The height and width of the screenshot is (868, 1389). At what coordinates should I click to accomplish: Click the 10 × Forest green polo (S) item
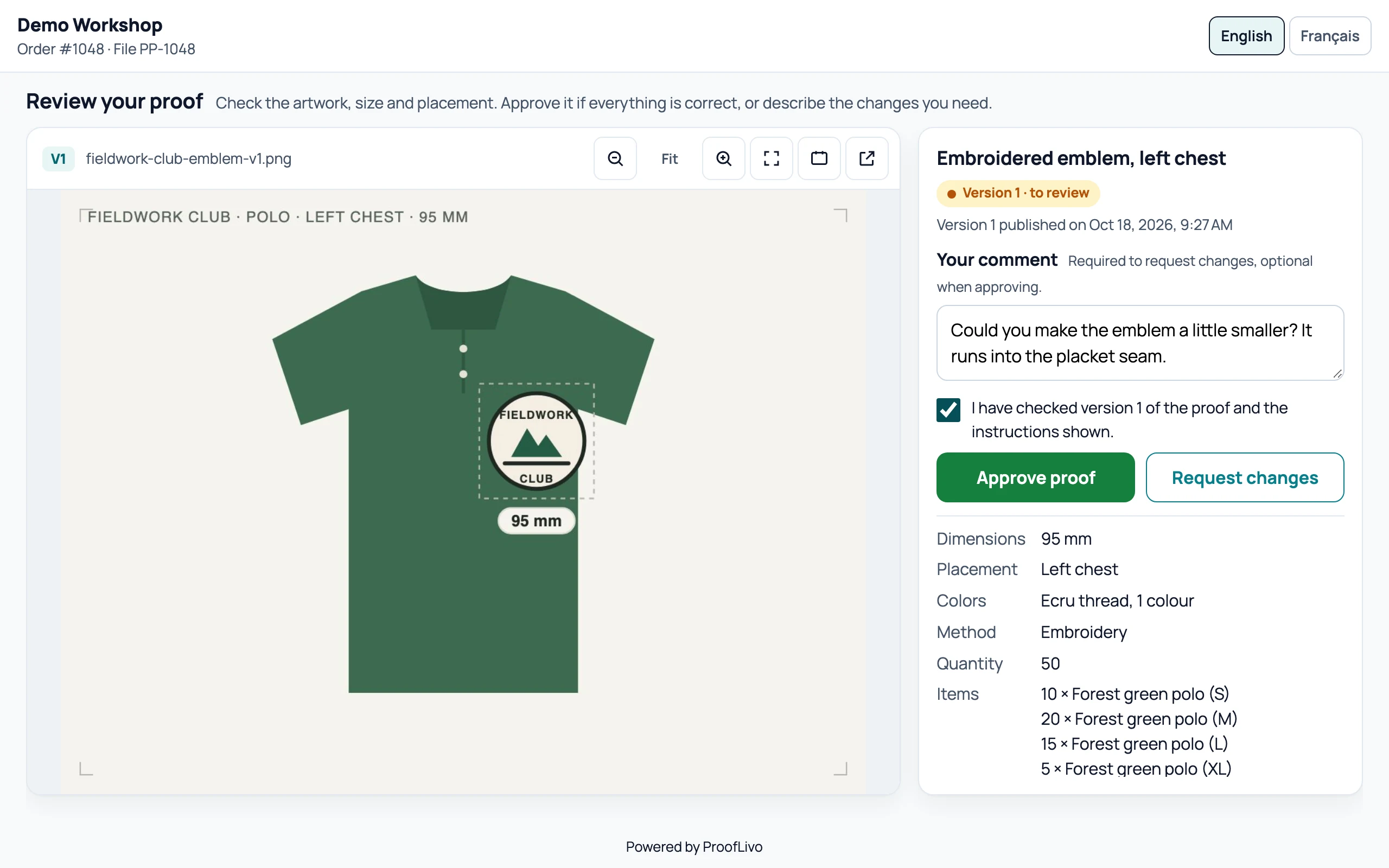[x=1135, y=693]
